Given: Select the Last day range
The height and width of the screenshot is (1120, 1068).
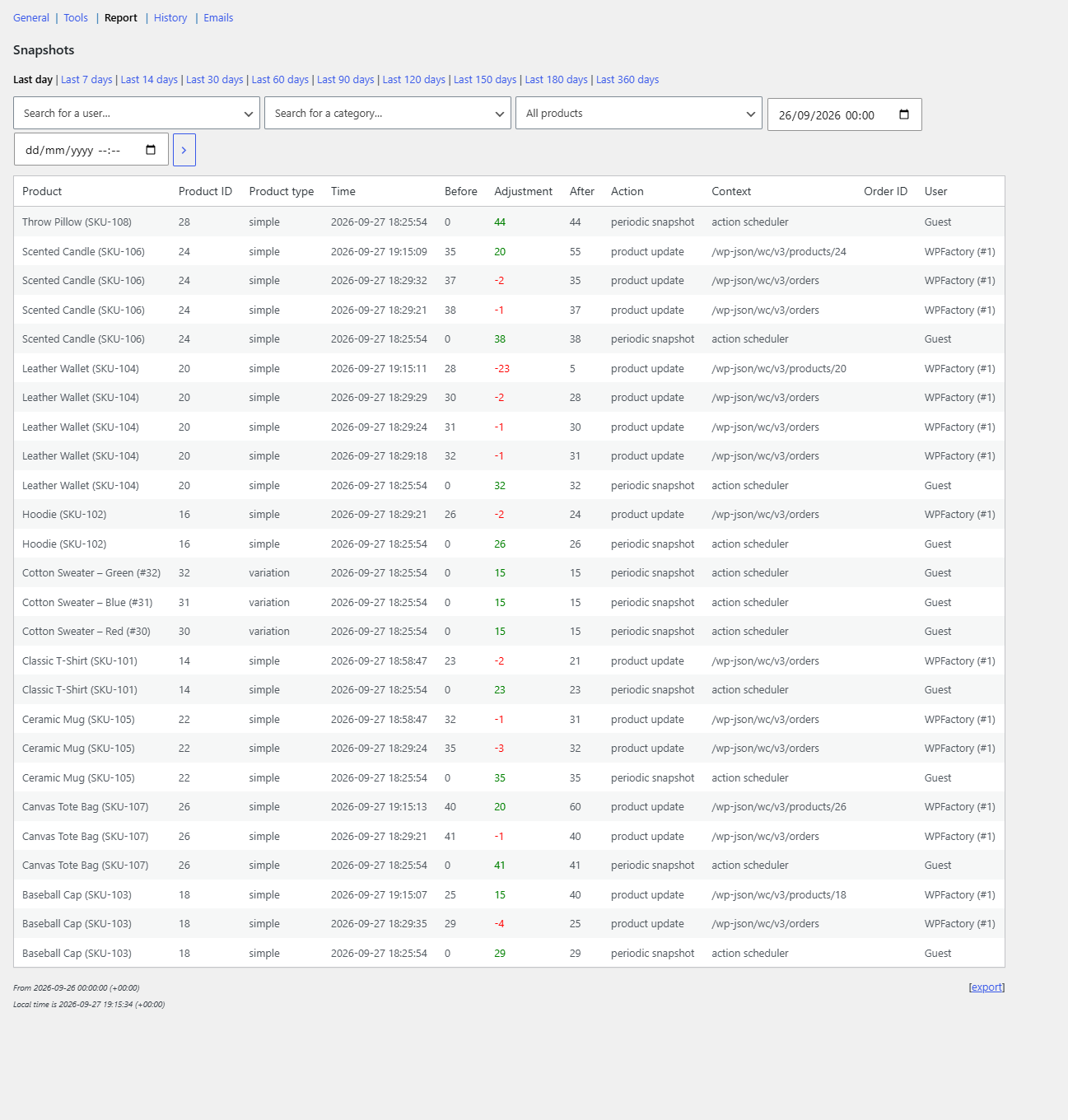Looking at the screenshot, I should click(33, 80).
